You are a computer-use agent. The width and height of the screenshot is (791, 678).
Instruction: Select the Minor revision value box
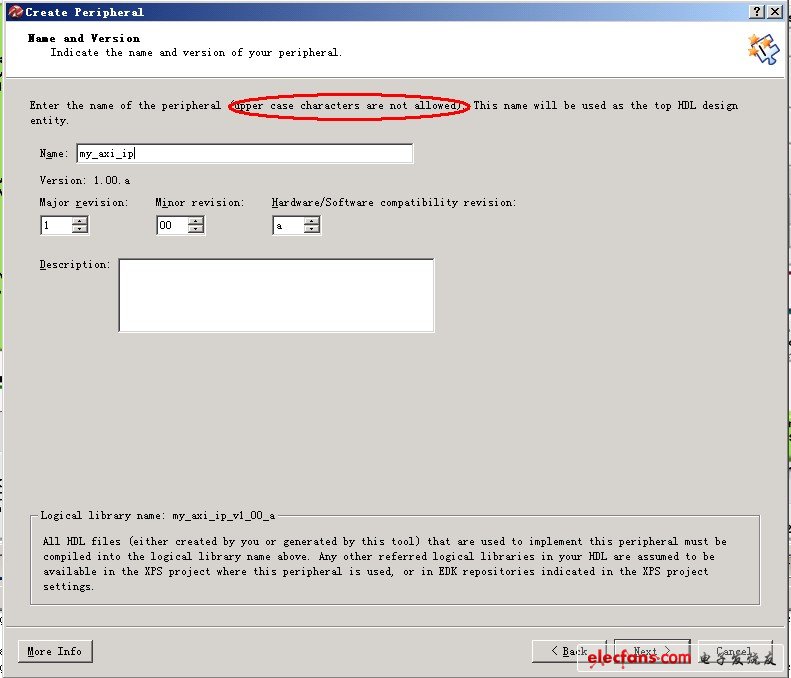coord(172,226)
